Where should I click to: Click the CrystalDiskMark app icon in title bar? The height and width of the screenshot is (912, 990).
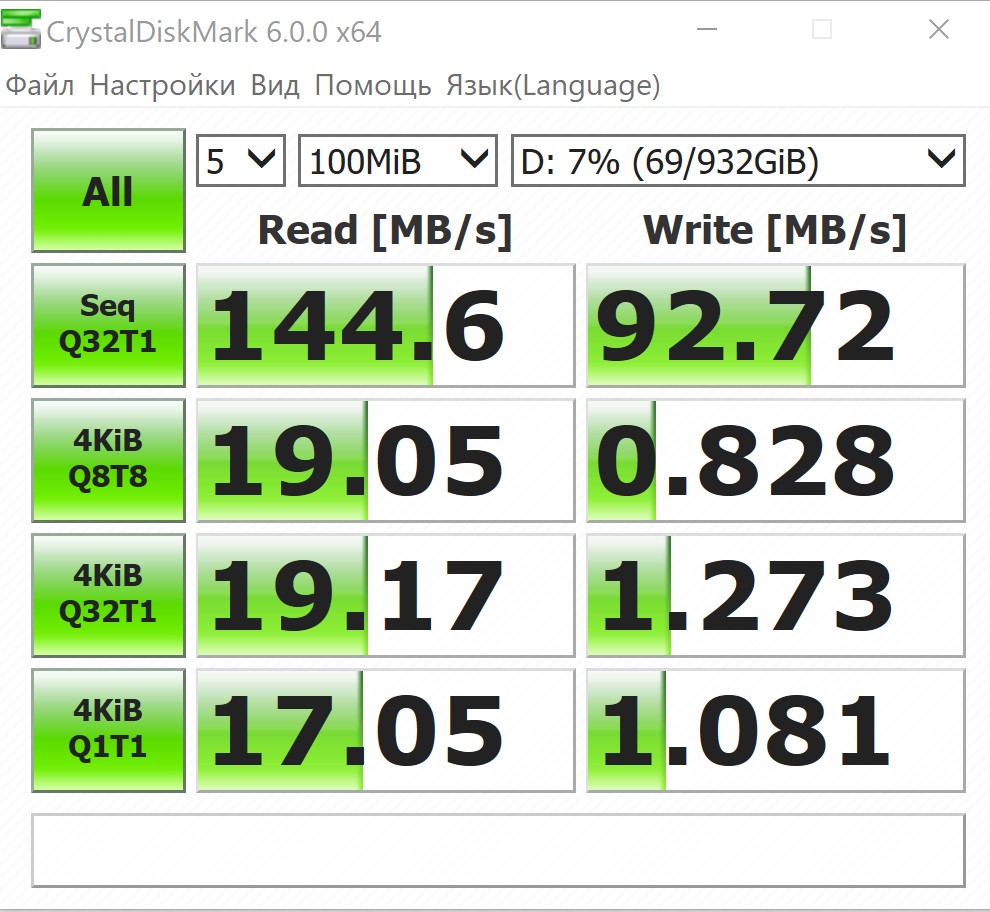point(20,29)
